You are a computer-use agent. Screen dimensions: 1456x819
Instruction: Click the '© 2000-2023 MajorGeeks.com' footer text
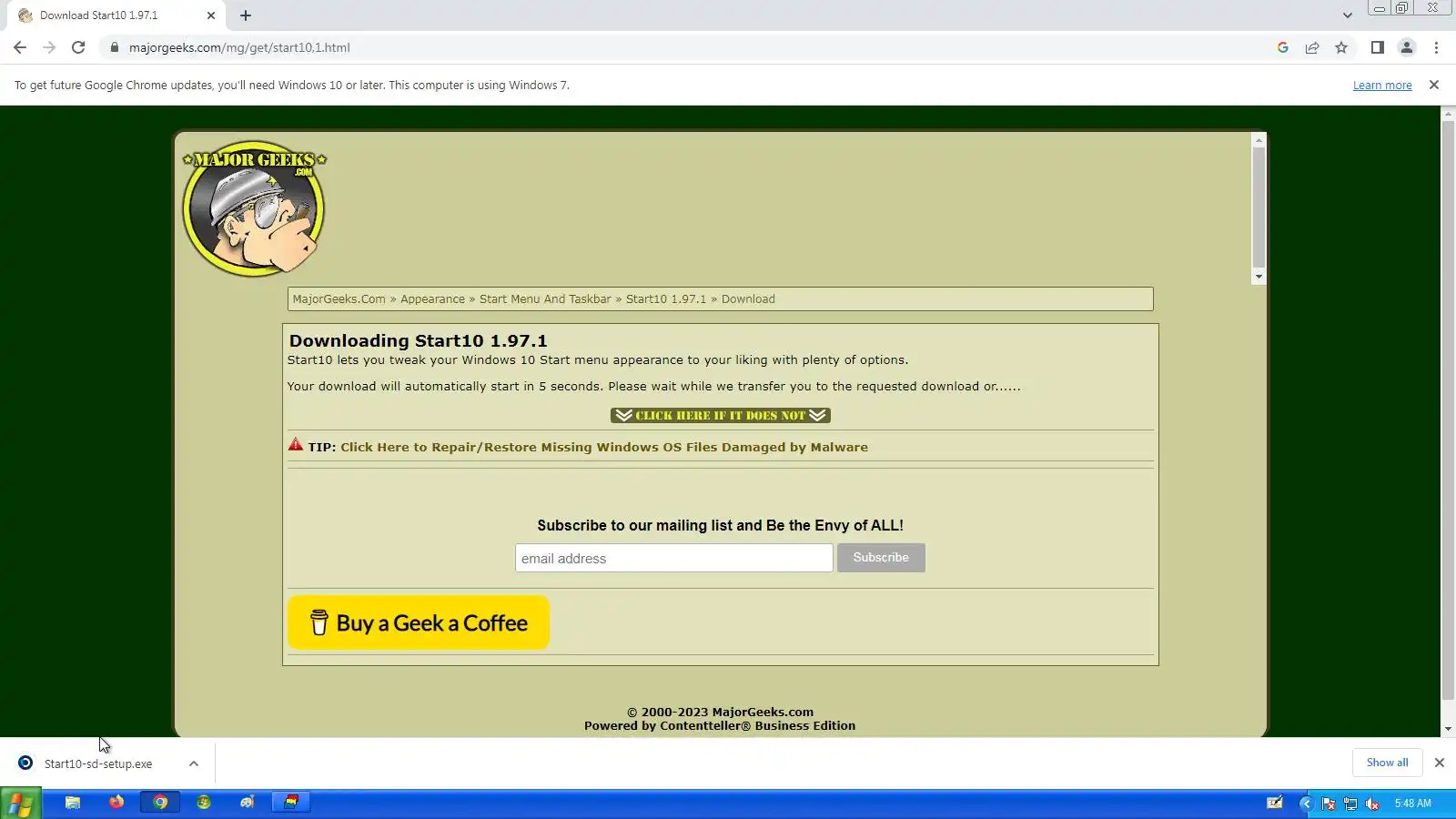click(720, 713)
